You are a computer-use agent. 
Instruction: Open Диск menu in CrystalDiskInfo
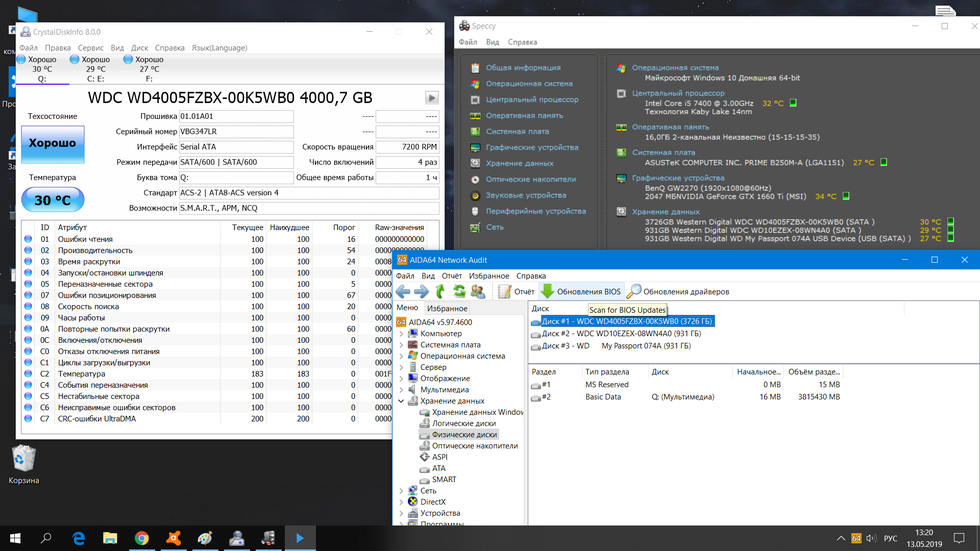tap(139, 47)
